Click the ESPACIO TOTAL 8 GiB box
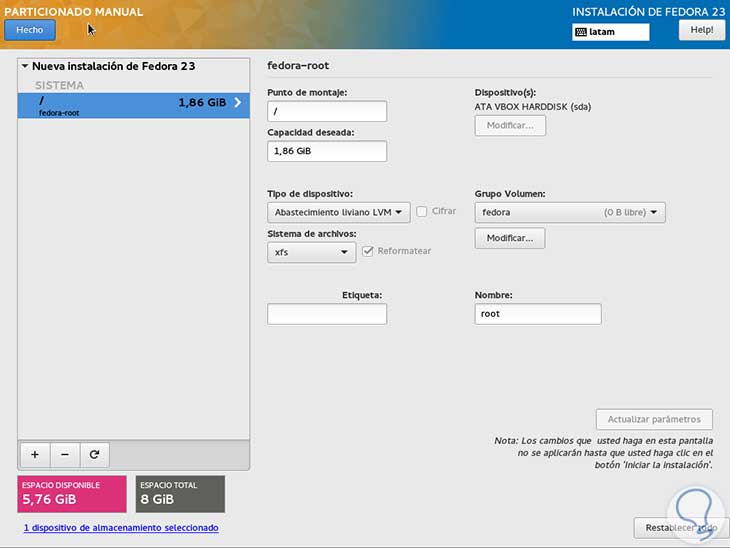Viewport: 730px width, 548px height. pyautogui.click(x=180, y=494)
